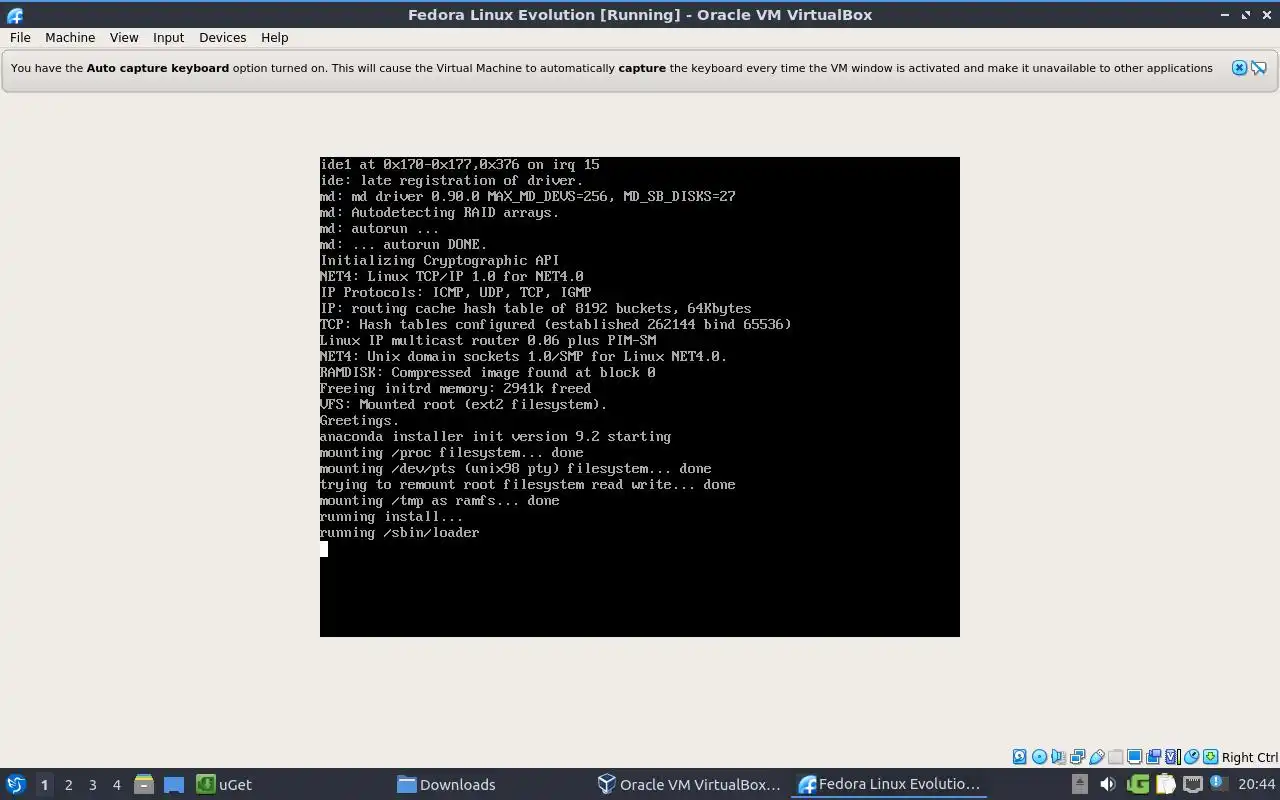Open the LXQt application menu
This screenshot has height=800, width=1280.
16,784
